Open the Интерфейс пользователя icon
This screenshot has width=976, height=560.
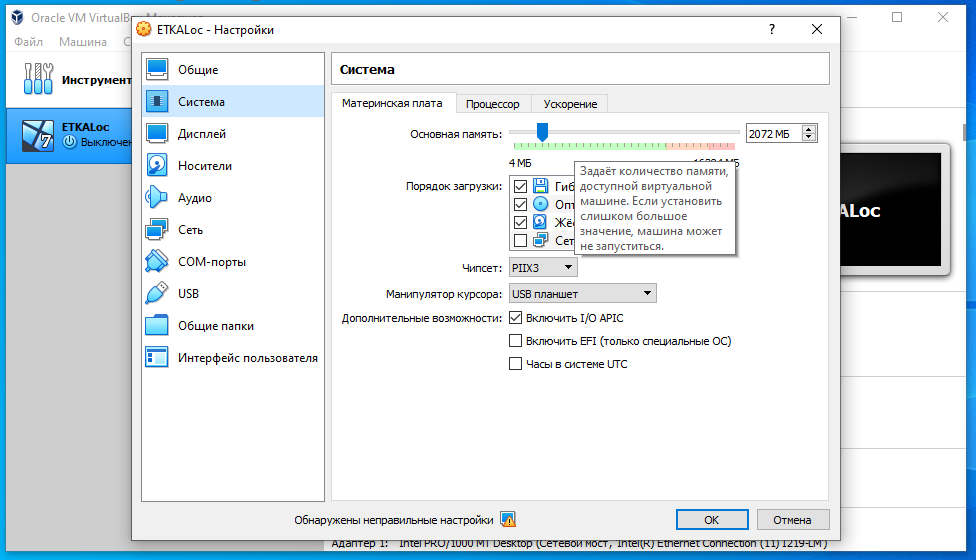[x=157, y=357]
